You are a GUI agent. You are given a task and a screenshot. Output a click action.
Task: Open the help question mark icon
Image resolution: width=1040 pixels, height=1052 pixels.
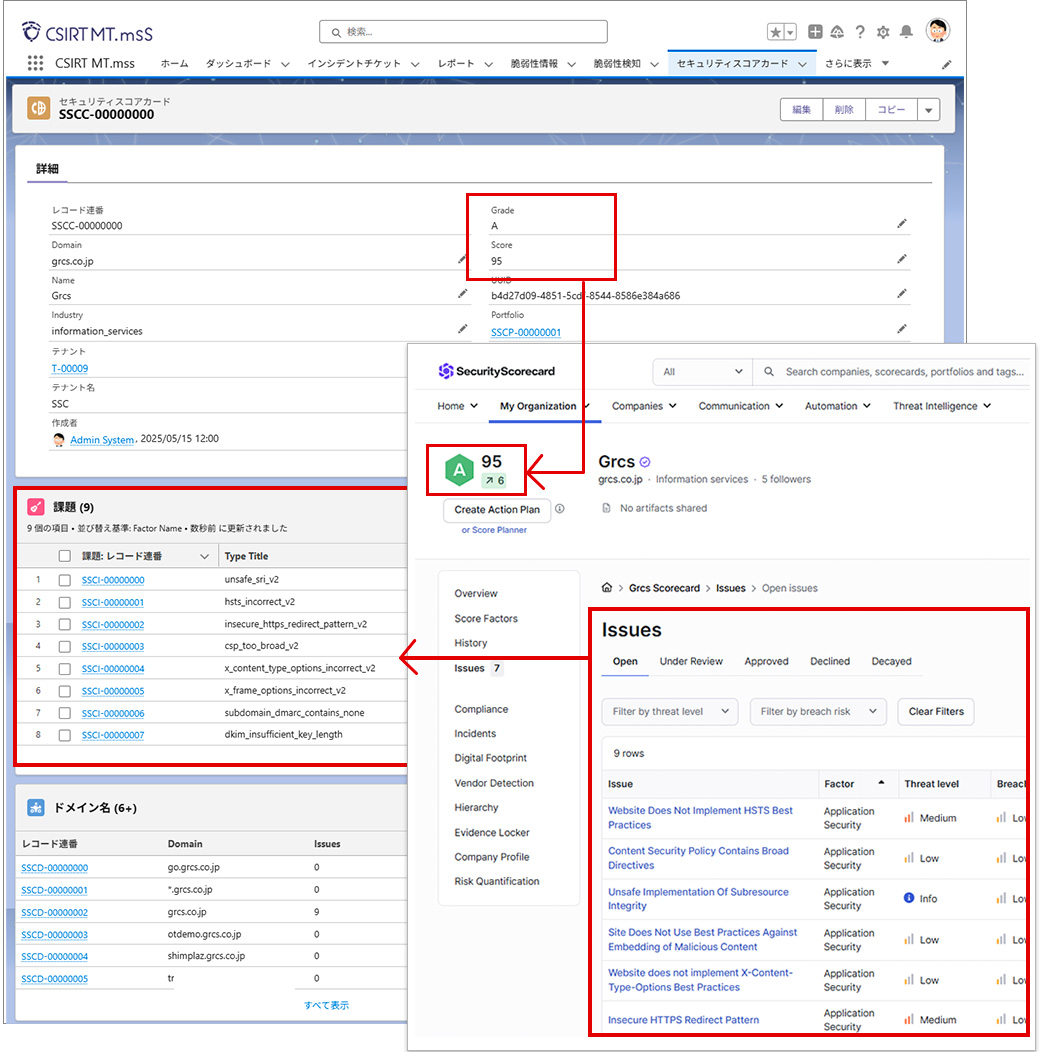coord(860,32)
